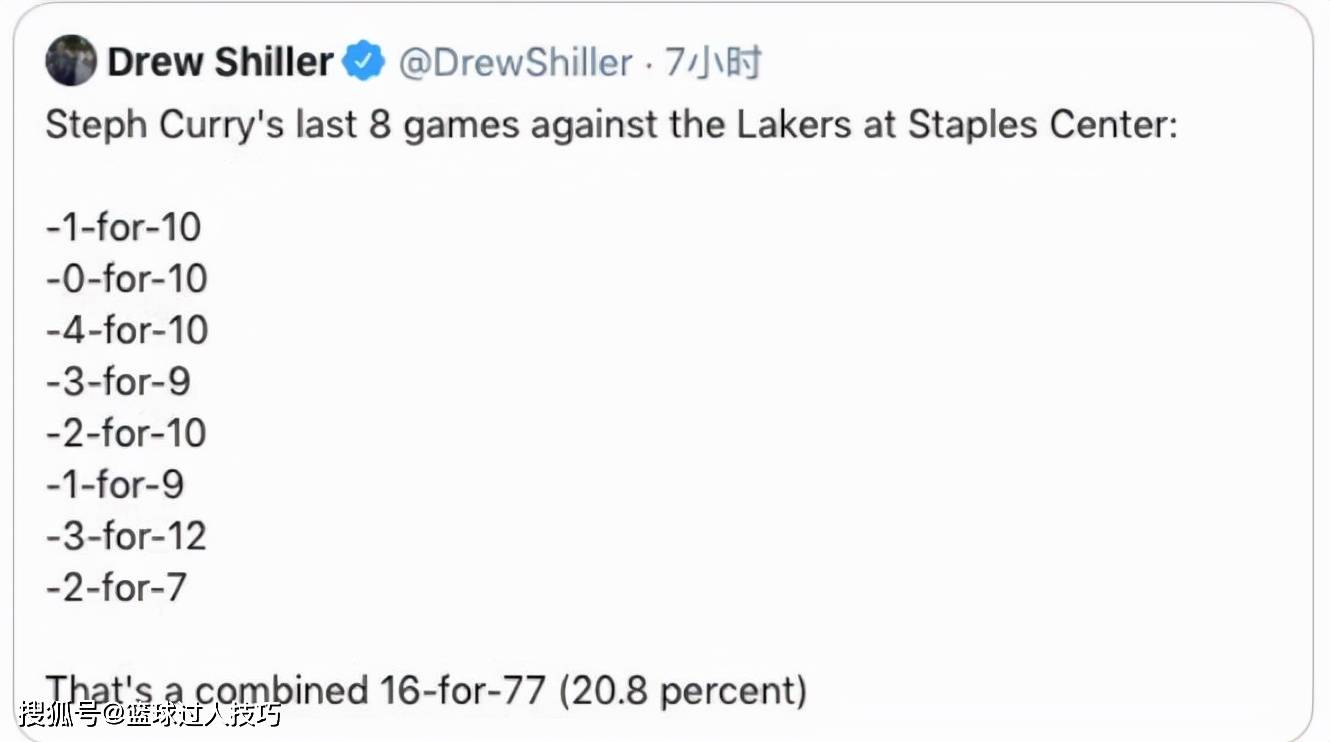This screenshot has height=742, width=1330.
Task: Select the -1-for-9 stat line
Action: 115,485
